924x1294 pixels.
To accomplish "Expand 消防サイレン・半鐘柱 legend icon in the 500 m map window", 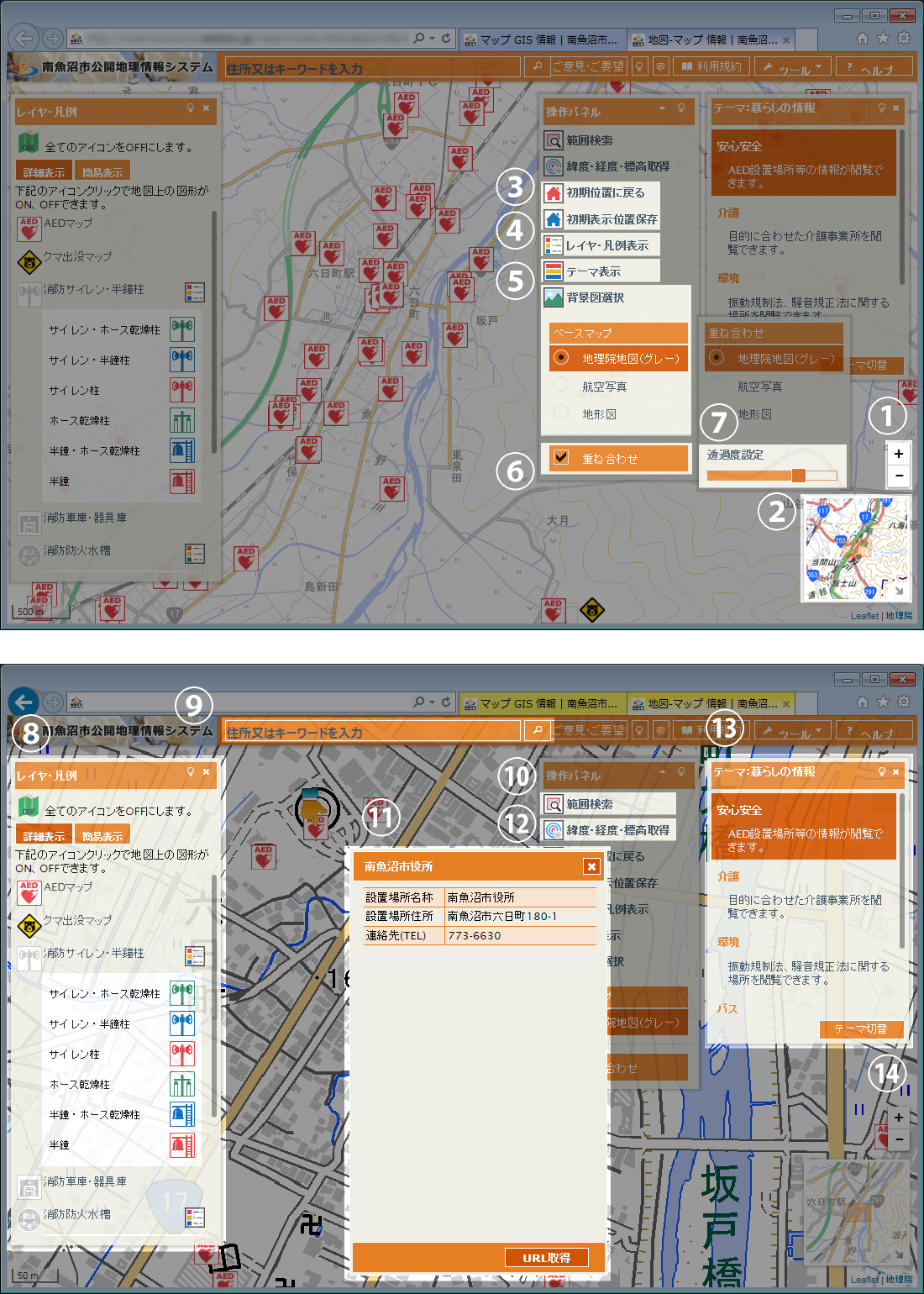I will coord(195,292).
